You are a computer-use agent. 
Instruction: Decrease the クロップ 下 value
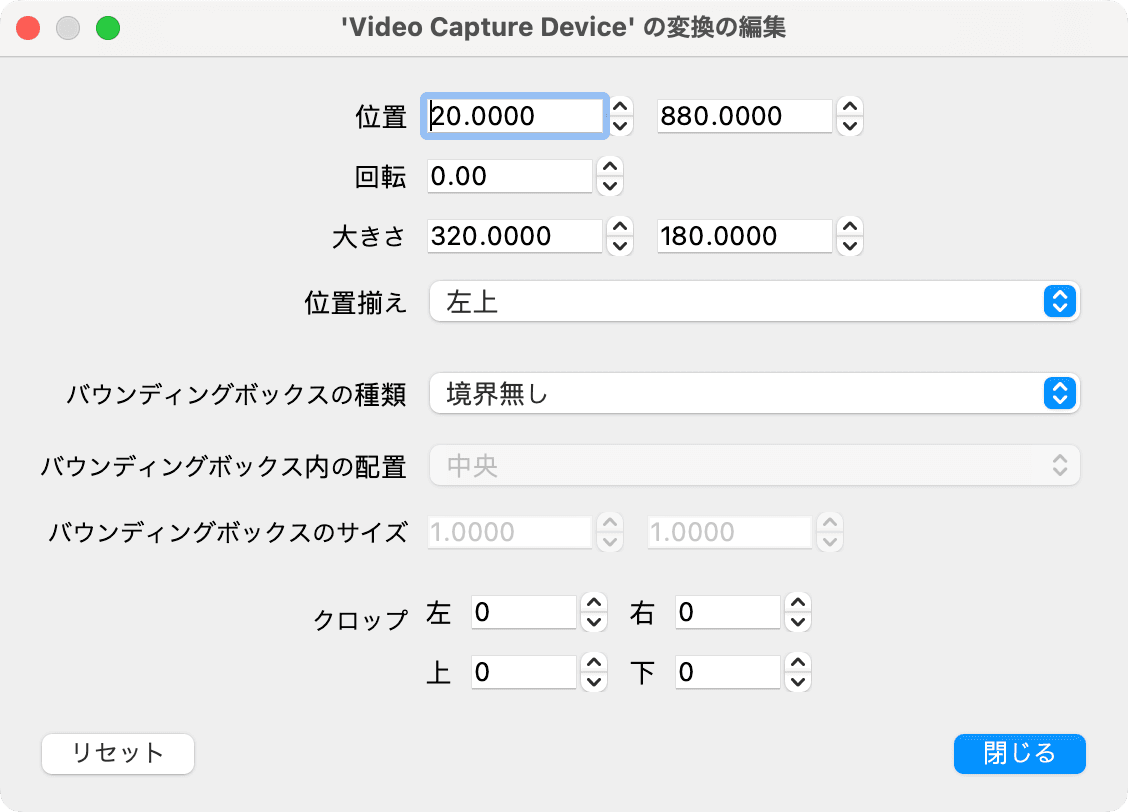pyautogui.click(x=798, y=682)
